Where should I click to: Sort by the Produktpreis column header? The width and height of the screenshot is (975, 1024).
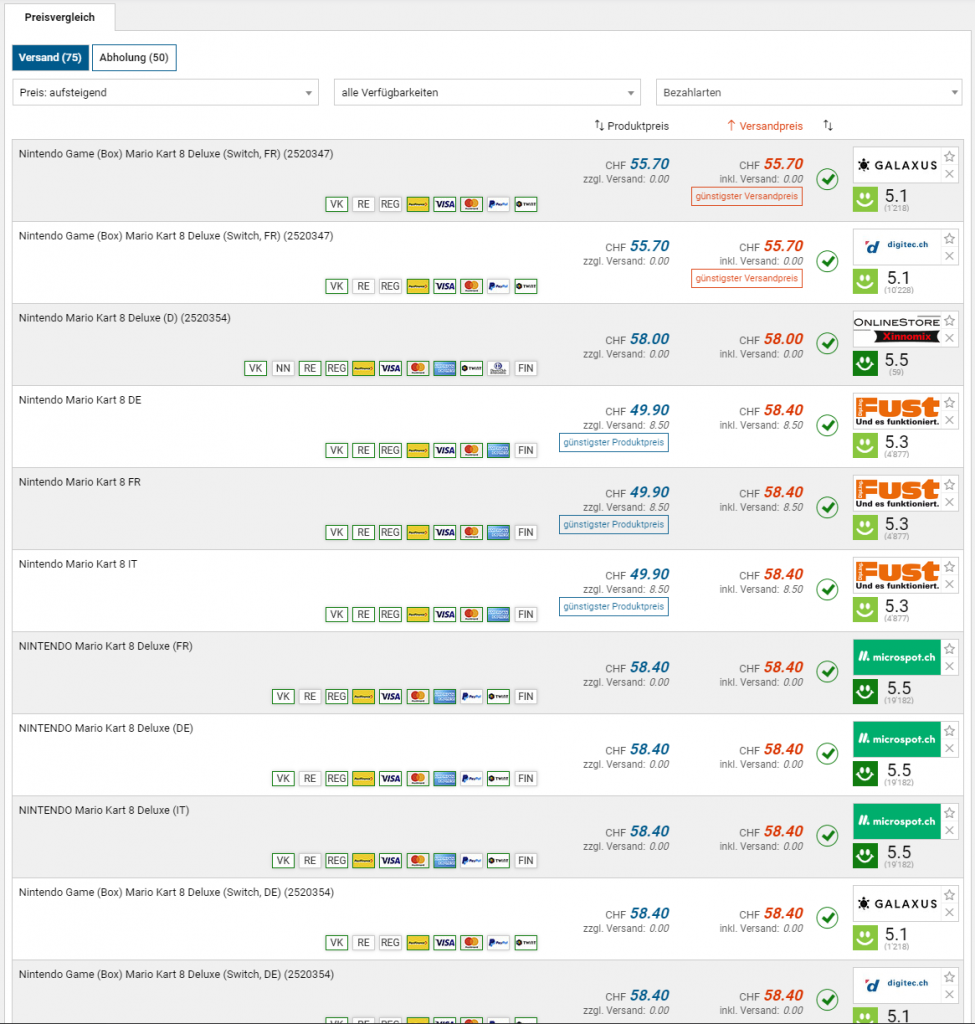[x=632, y=126]
